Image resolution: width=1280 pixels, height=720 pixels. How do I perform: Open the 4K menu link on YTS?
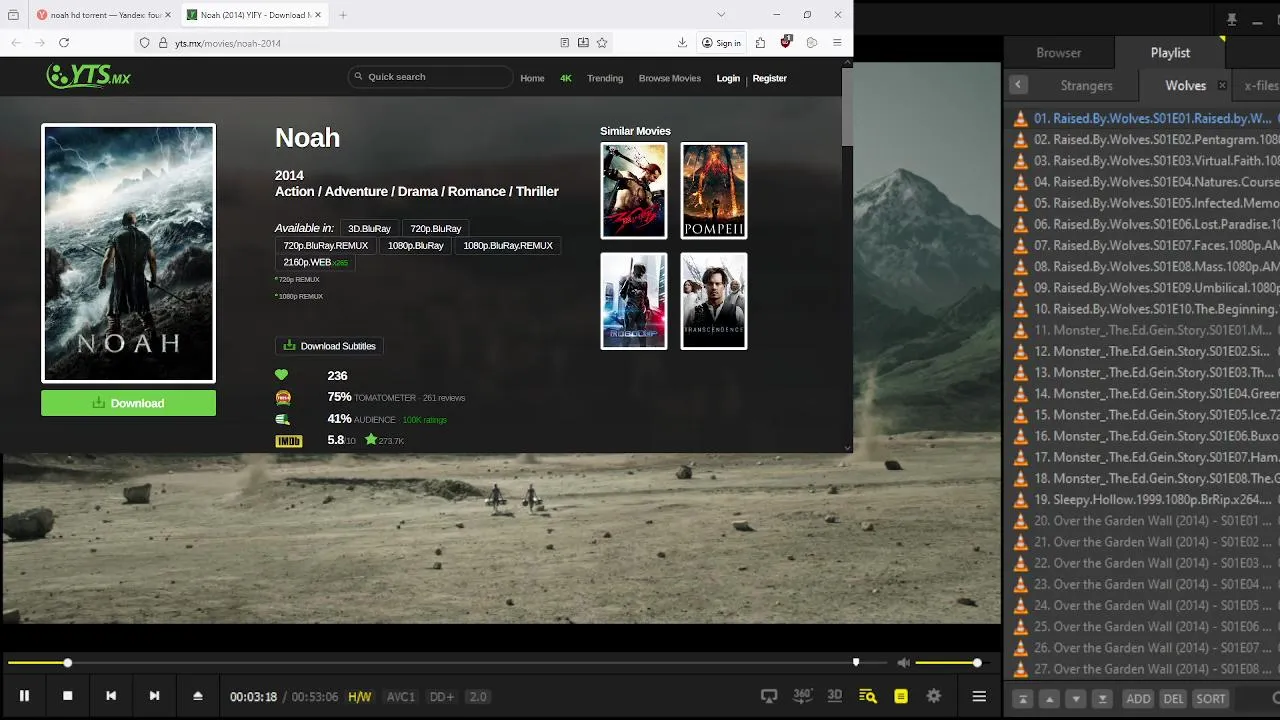pyautogui.click(x=566, y=78)
